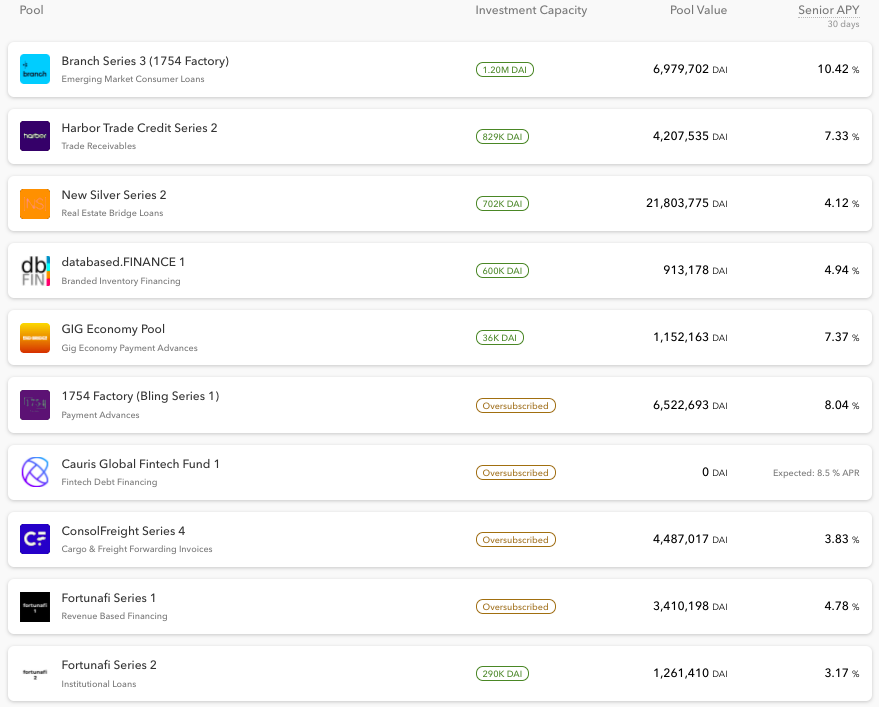879x707 pixels.
Task: Sort by the Senior APY column header
Action: (828, 10)
